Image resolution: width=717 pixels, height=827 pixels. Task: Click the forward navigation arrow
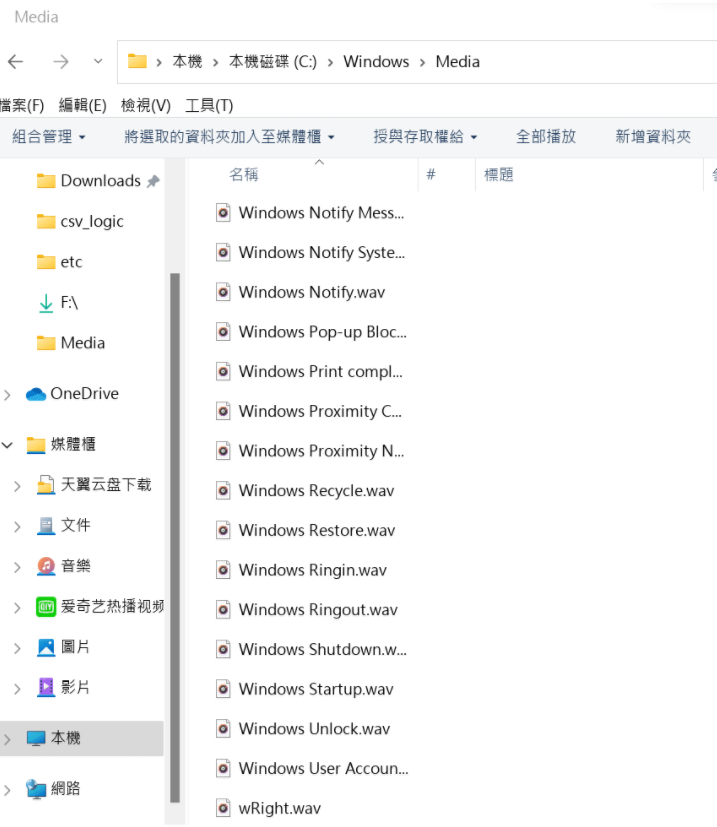click(x=61, y=62)
